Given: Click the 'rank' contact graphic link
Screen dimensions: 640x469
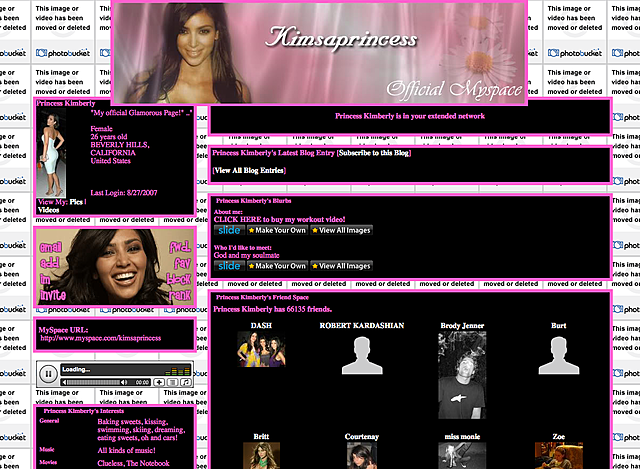Looking at the screenshot, I should [180, 295].
